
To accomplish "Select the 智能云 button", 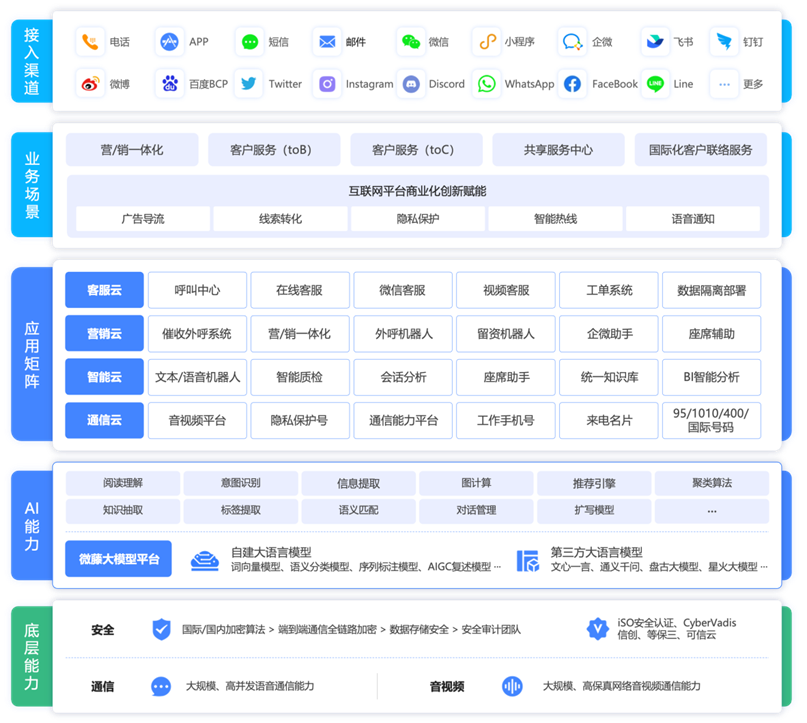I will [104, 377].
